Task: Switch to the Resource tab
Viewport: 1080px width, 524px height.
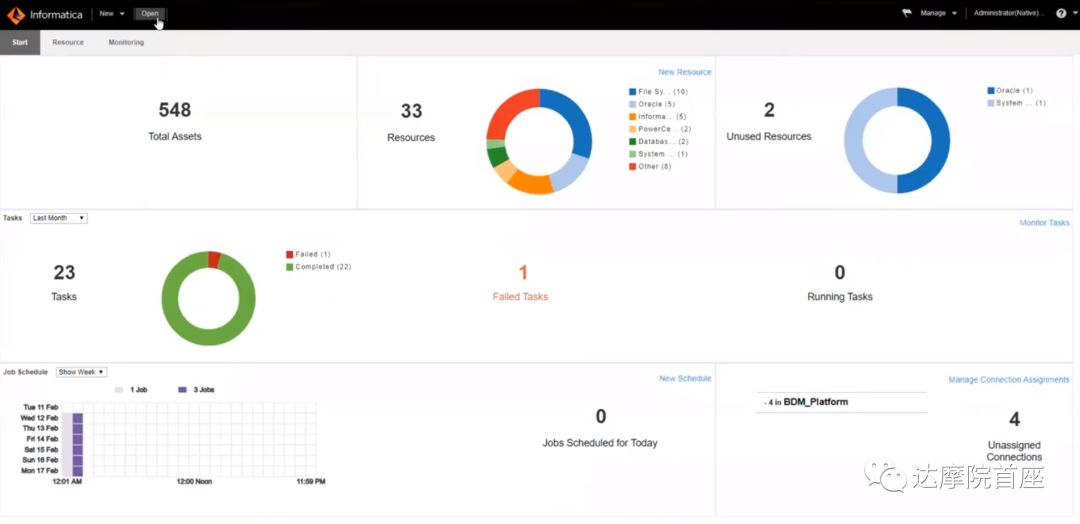Action: [x=68, y=43]
